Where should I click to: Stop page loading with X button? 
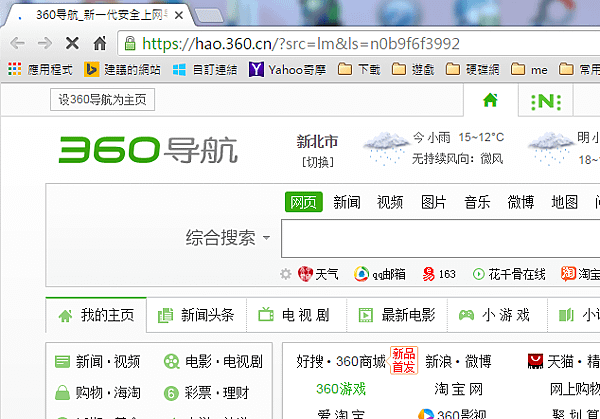coord(72,43)
